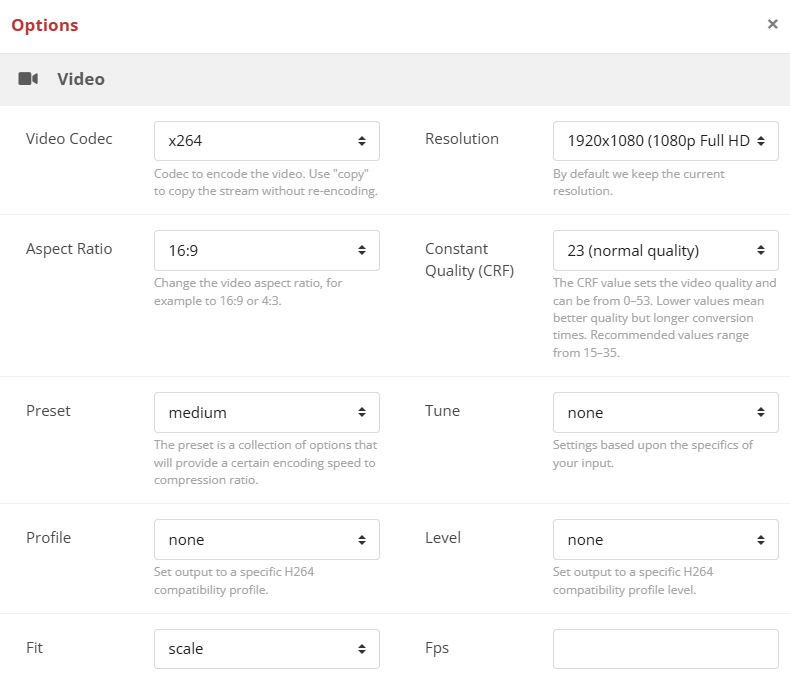Open the Video Codec dropdown
This screenshot has width=790, height=675.
click(267, 141)
